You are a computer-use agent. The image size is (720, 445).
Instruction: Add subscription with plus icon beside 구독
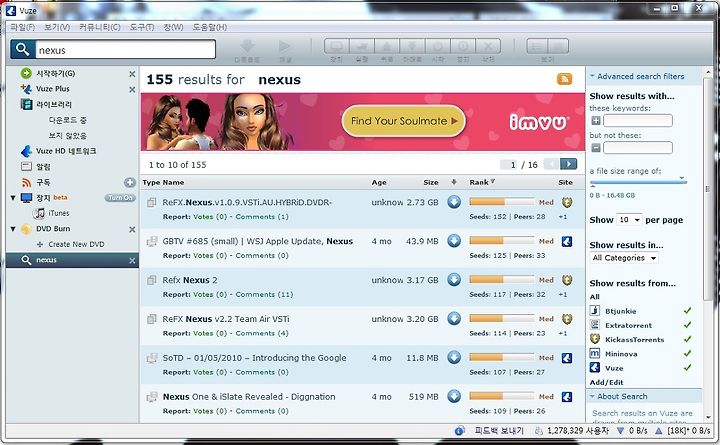coord(130,182)
